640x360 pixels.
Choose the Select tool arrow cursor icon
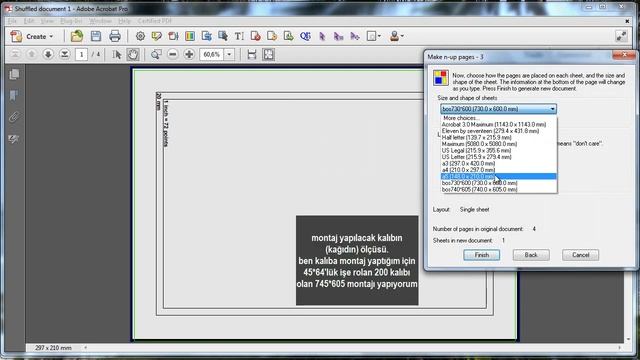pyautogui.click(x=117, y=54)
